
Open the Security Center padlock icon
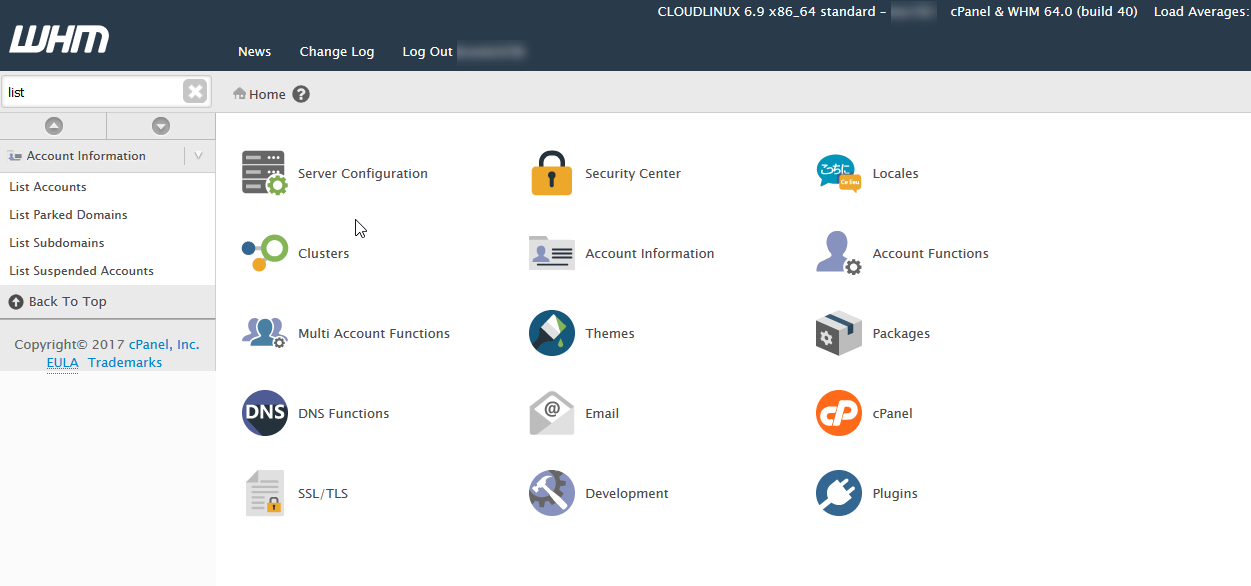pyautogui.click(x=551, y=173)
